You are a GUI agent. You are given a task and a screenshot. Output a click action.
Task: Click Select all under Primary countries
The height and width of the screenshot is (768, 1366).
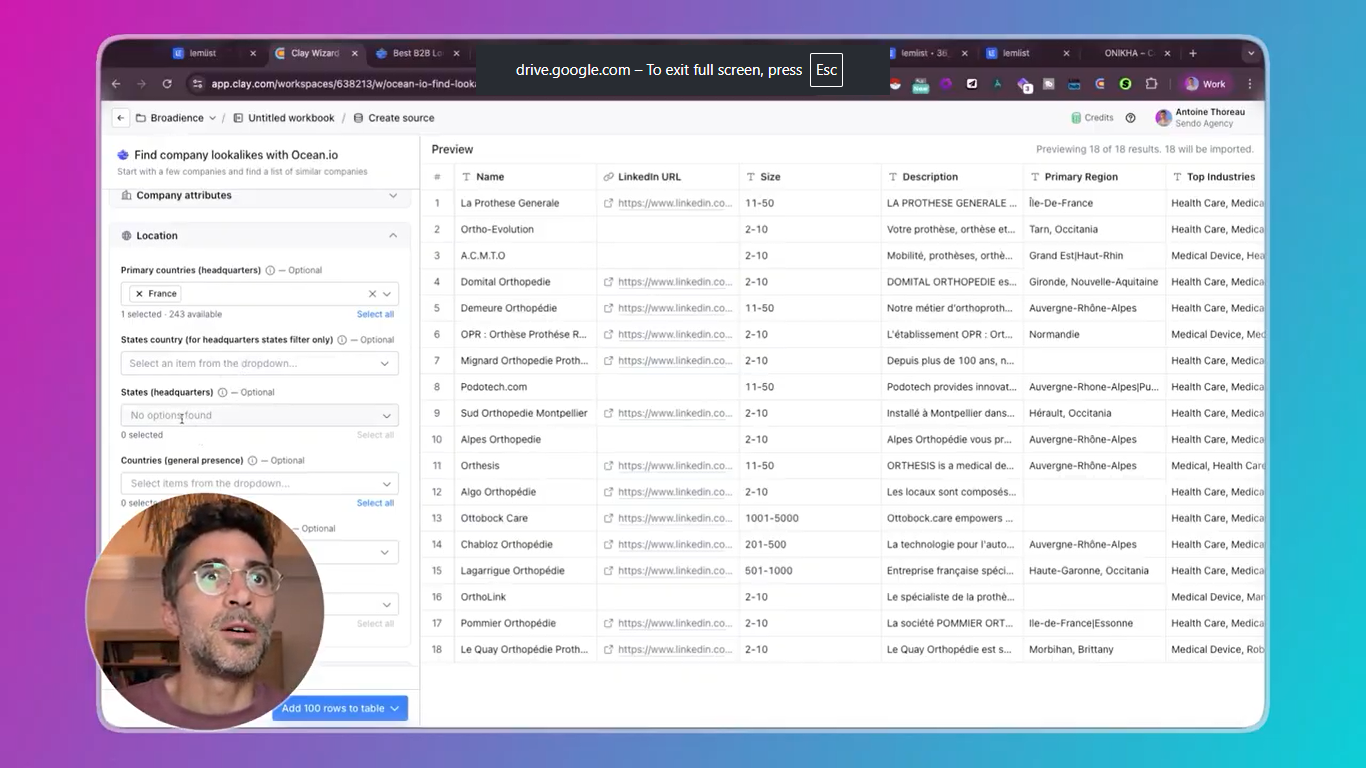tap(375, 314)
